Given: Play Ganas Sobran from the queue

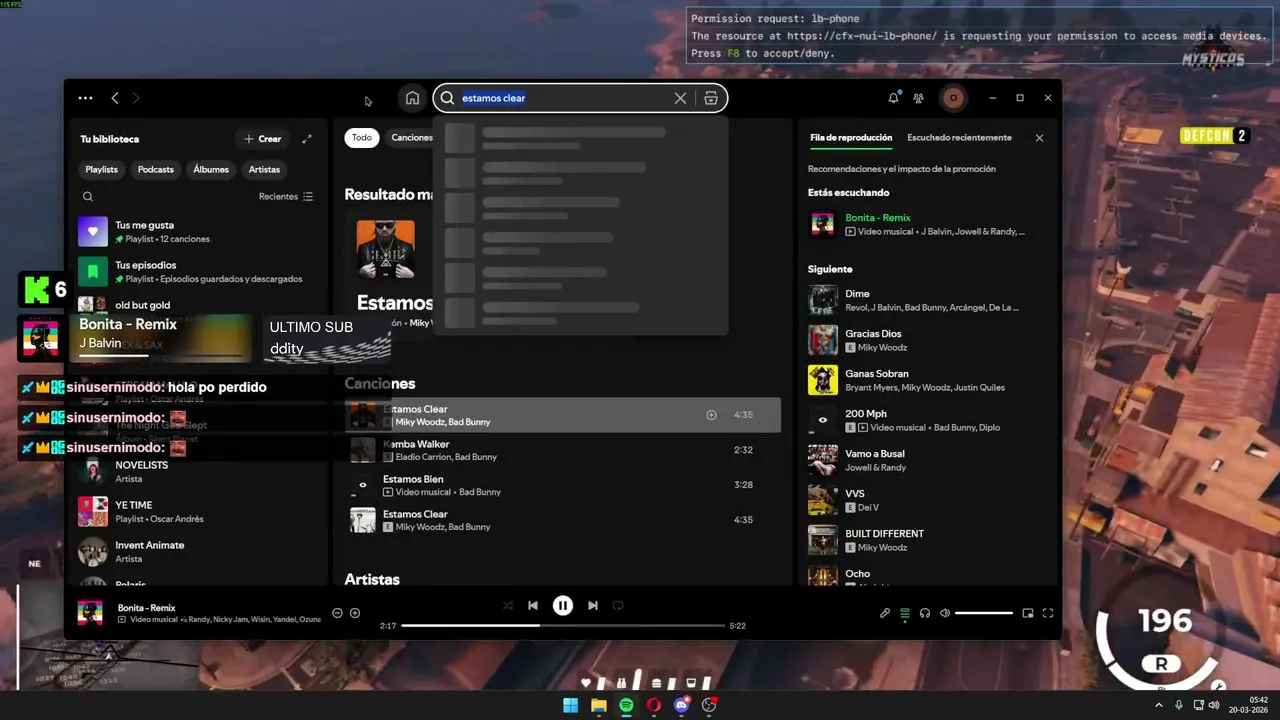Looking at the screenshot, I should click(x=925, y=380).
